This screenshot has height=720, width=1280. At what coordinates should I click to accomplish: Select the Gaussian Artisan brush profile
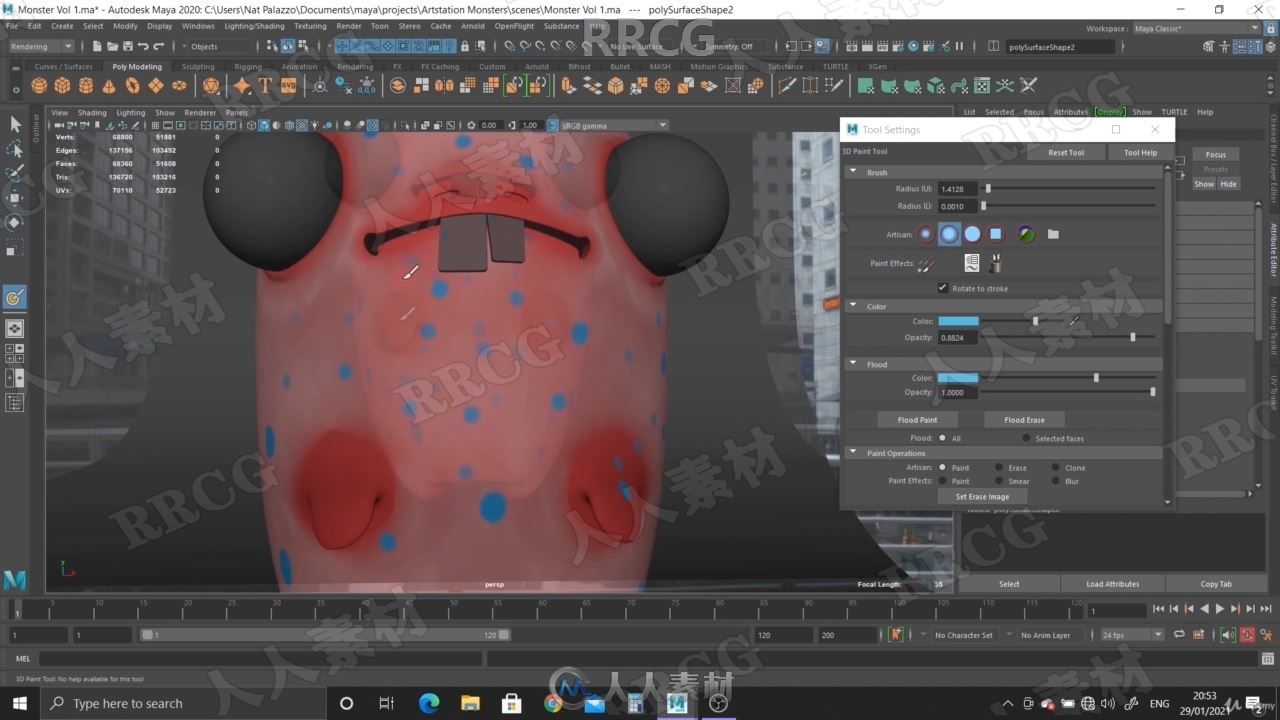pyautogui.click(x=926, y=234)
